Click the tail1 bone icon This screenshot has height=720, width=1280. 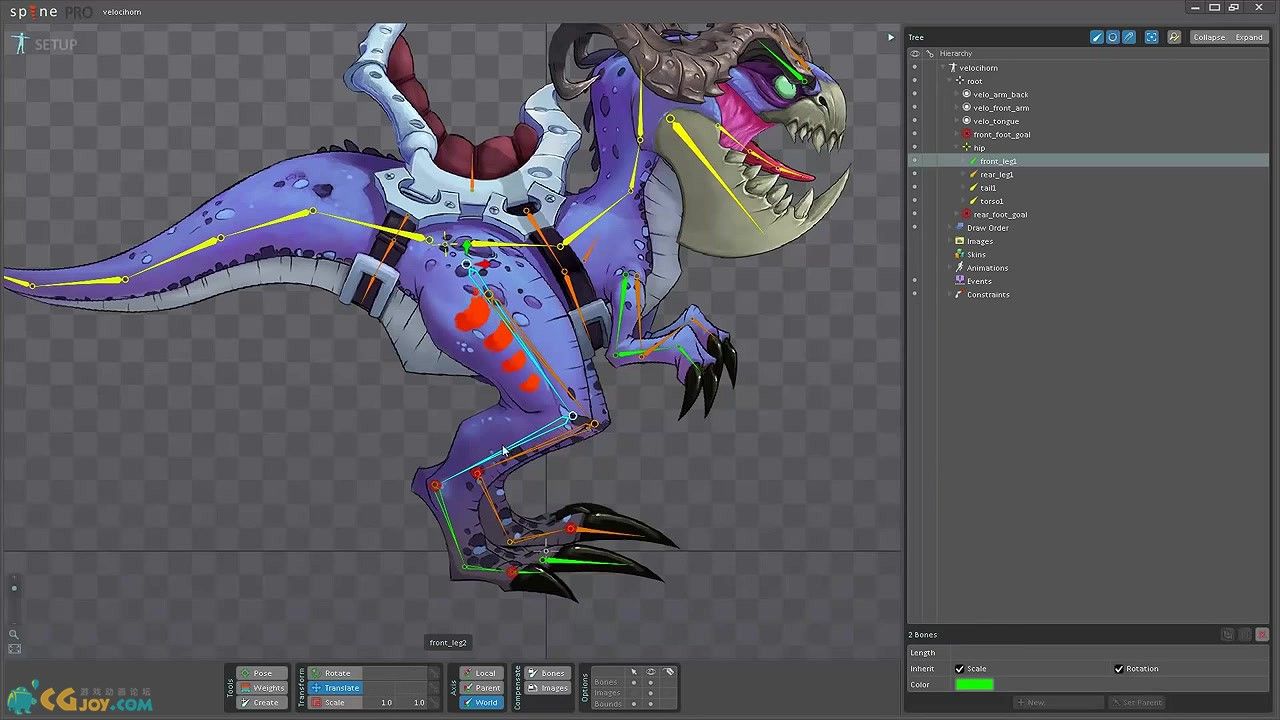pyautogui.click(x=974, y=187)
